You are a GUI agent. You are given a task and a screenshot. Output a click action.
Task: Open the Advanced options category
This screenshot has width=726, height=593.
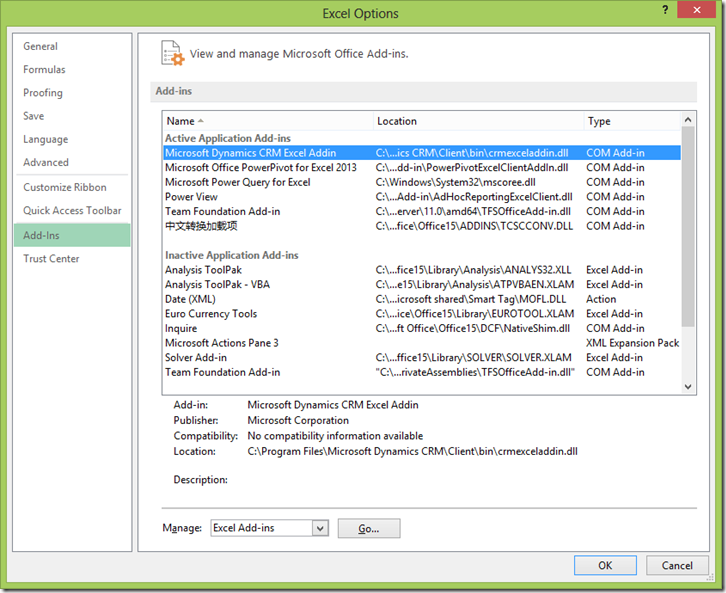pos(72,162)
